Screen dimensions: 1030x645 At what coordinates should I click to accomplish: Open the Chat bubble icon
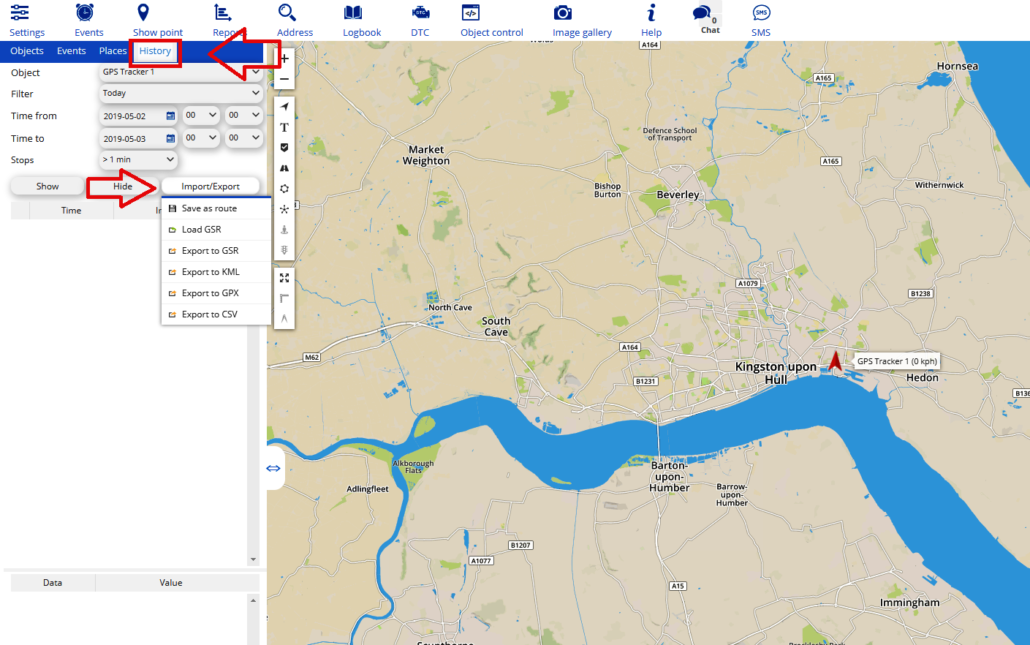click(702, 12)
